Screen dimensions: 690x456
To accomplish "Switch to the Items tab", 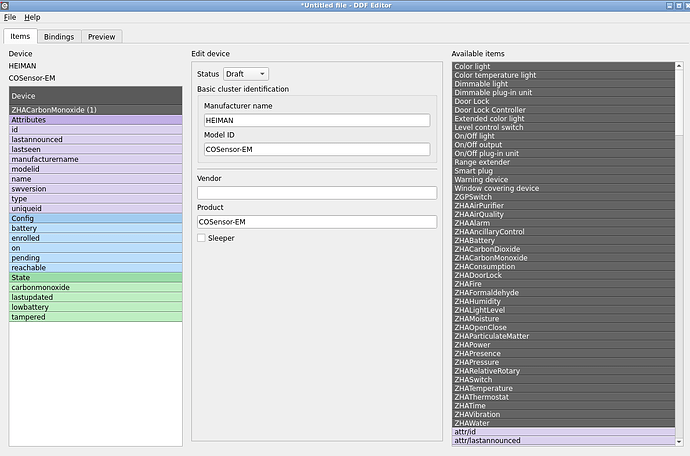I will point(20,37).
